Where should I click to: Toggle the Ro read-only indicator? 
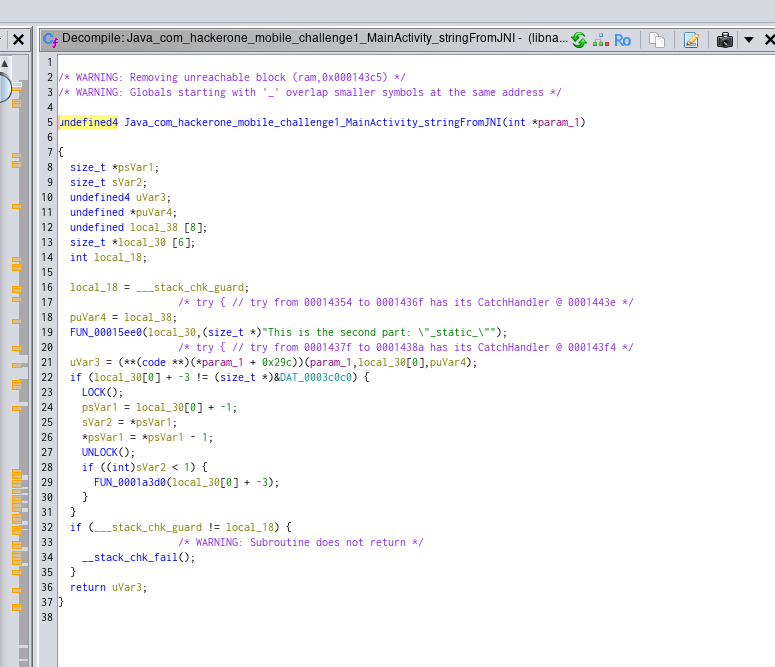[622, 40]
